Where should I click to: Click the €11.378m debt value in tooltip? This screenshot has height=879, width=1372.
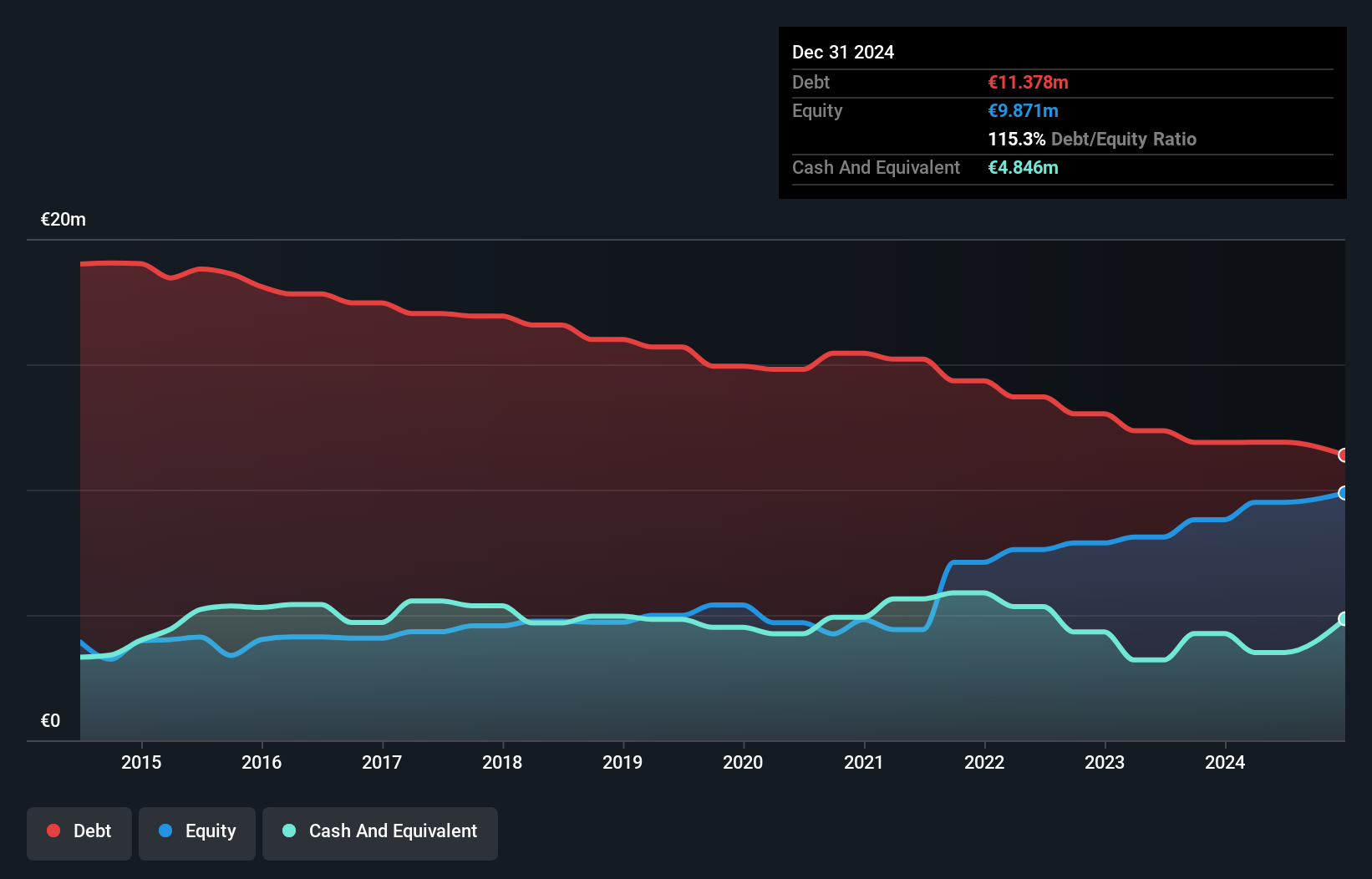pyautogui.click(x=1029, y=82)
